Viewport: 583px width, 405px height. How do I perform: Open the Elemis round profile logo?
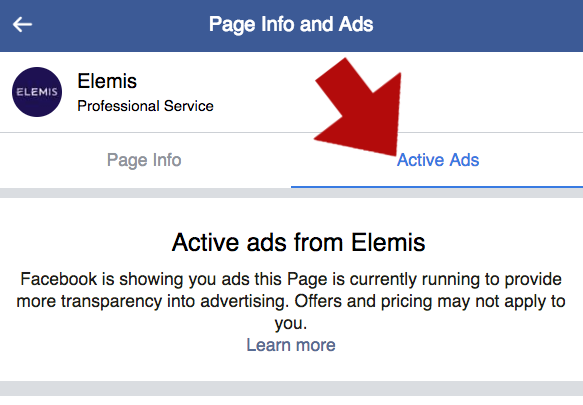click(37, 92)
